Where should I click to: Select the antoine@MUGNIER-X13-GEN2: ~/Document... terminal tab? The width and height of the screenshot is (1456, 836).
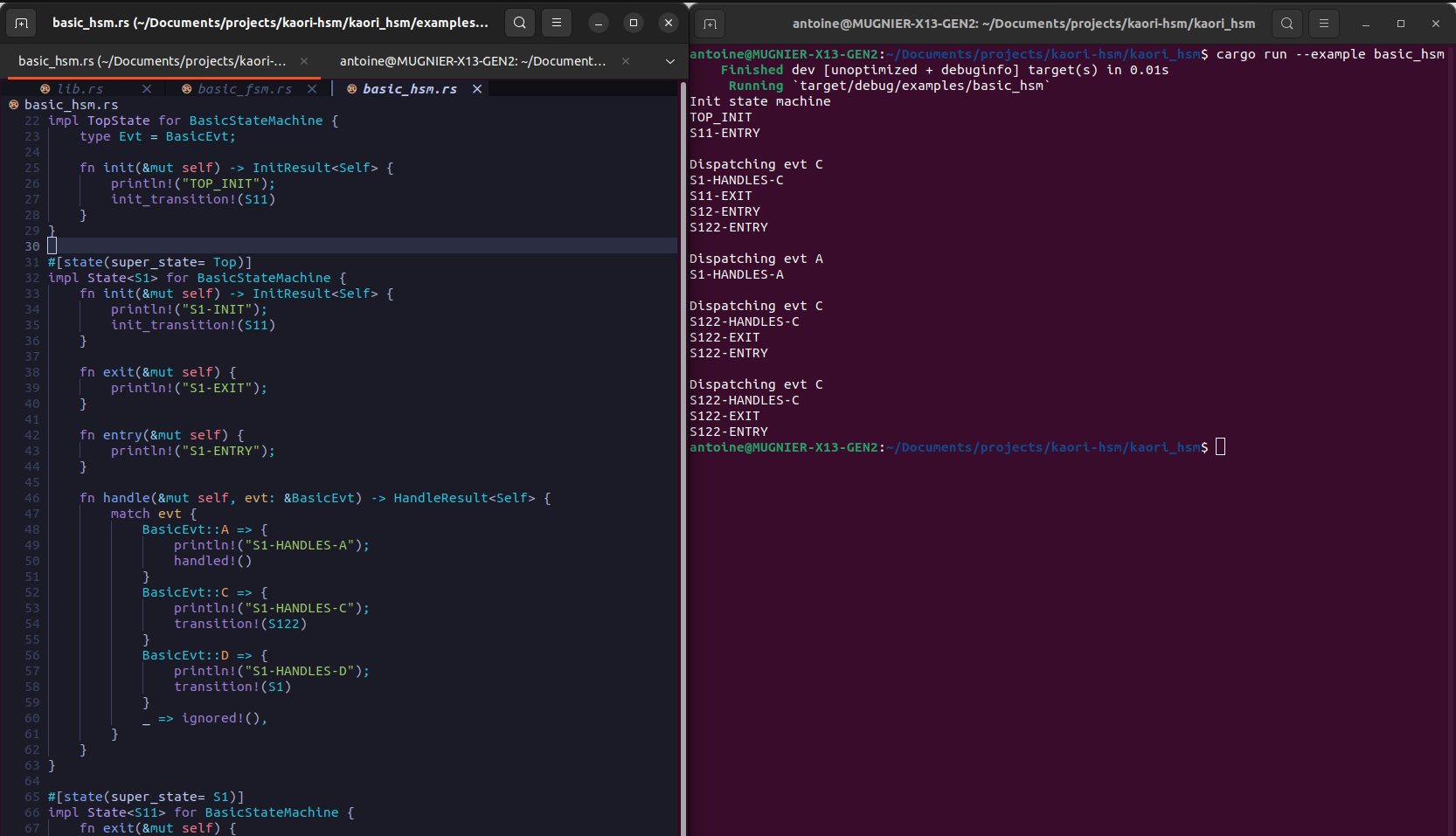[x=472, y=61]
